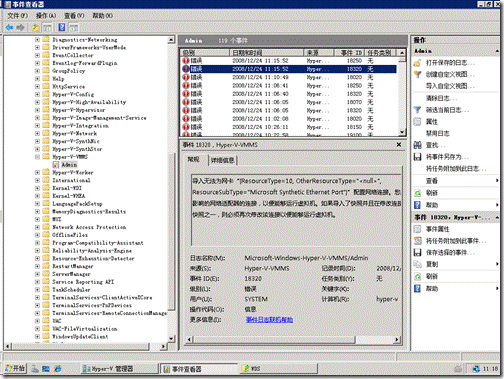Sort by the Date and Time column header
The width and height of the screenshot is (504, 379).
(266, 53)
